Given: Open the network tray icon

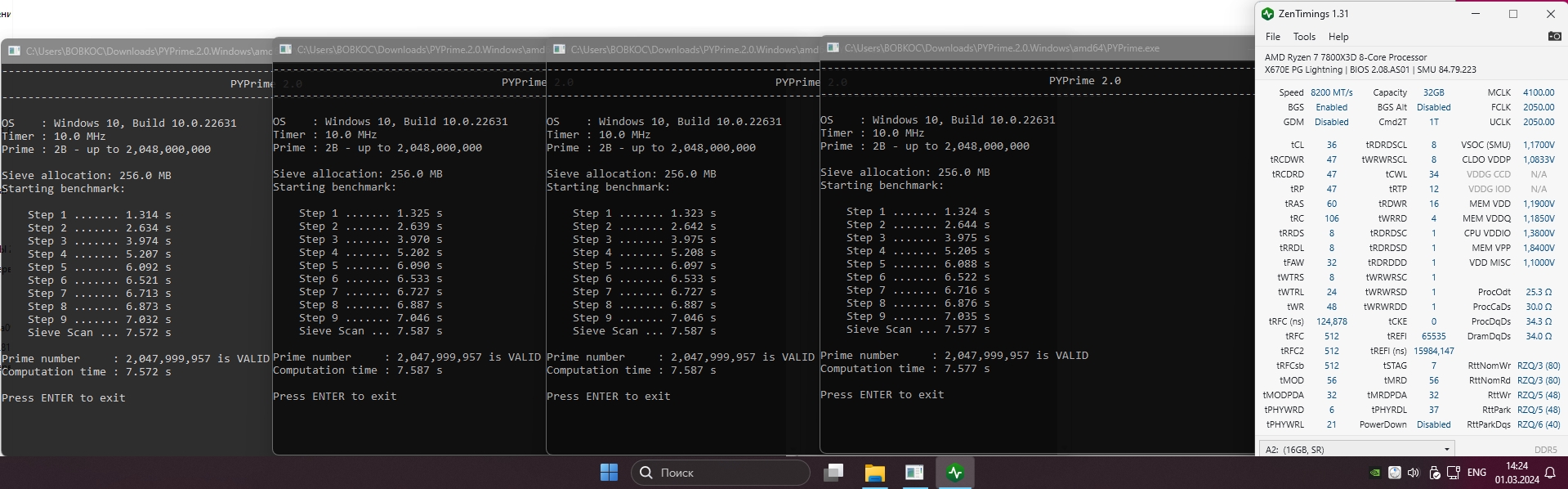Looking at the screenshot, I should point(1454,473).
